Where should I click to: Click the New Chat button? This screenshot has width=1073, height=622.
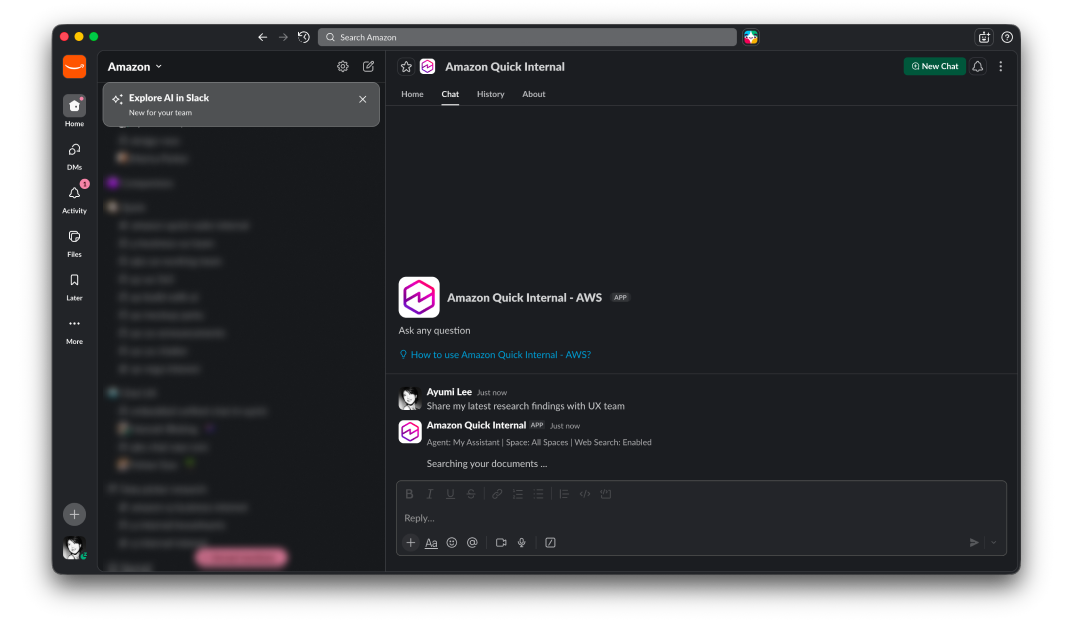[x=934, y=67]
